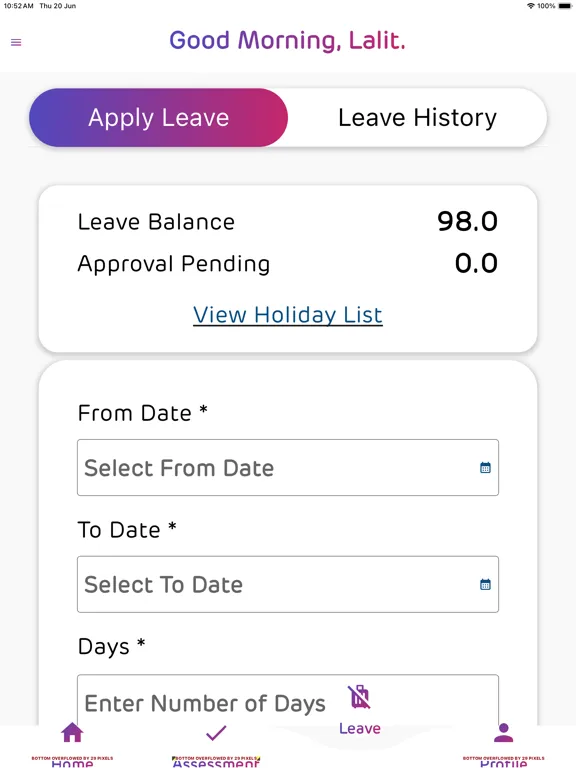Open the View Holiday List link
Screen dimensions: 576x768
288,315
